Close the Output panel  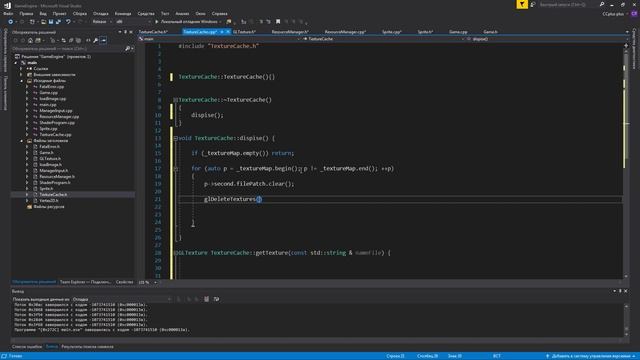[x=626, y=291]
